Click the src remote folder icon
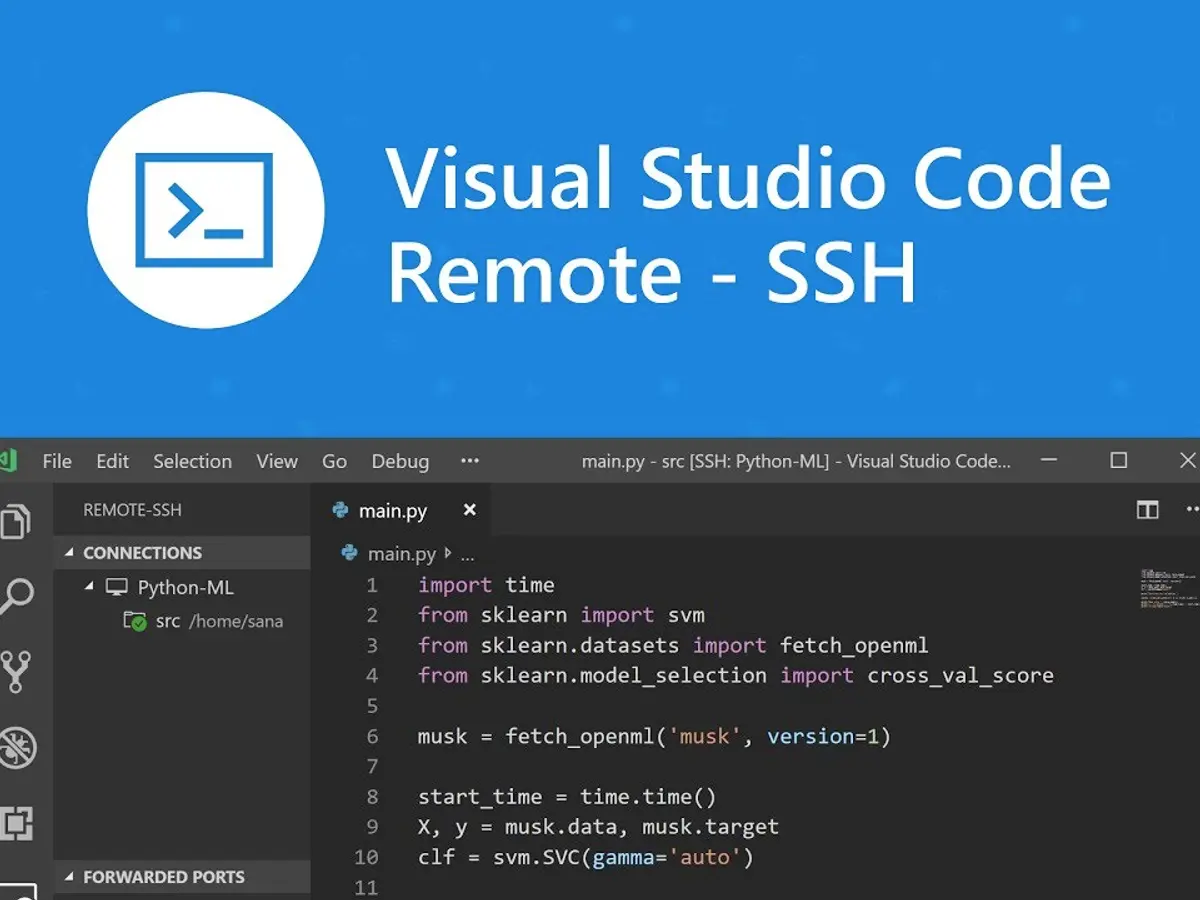The width and height of the screenshot is (1200, 900). (135, 621)
